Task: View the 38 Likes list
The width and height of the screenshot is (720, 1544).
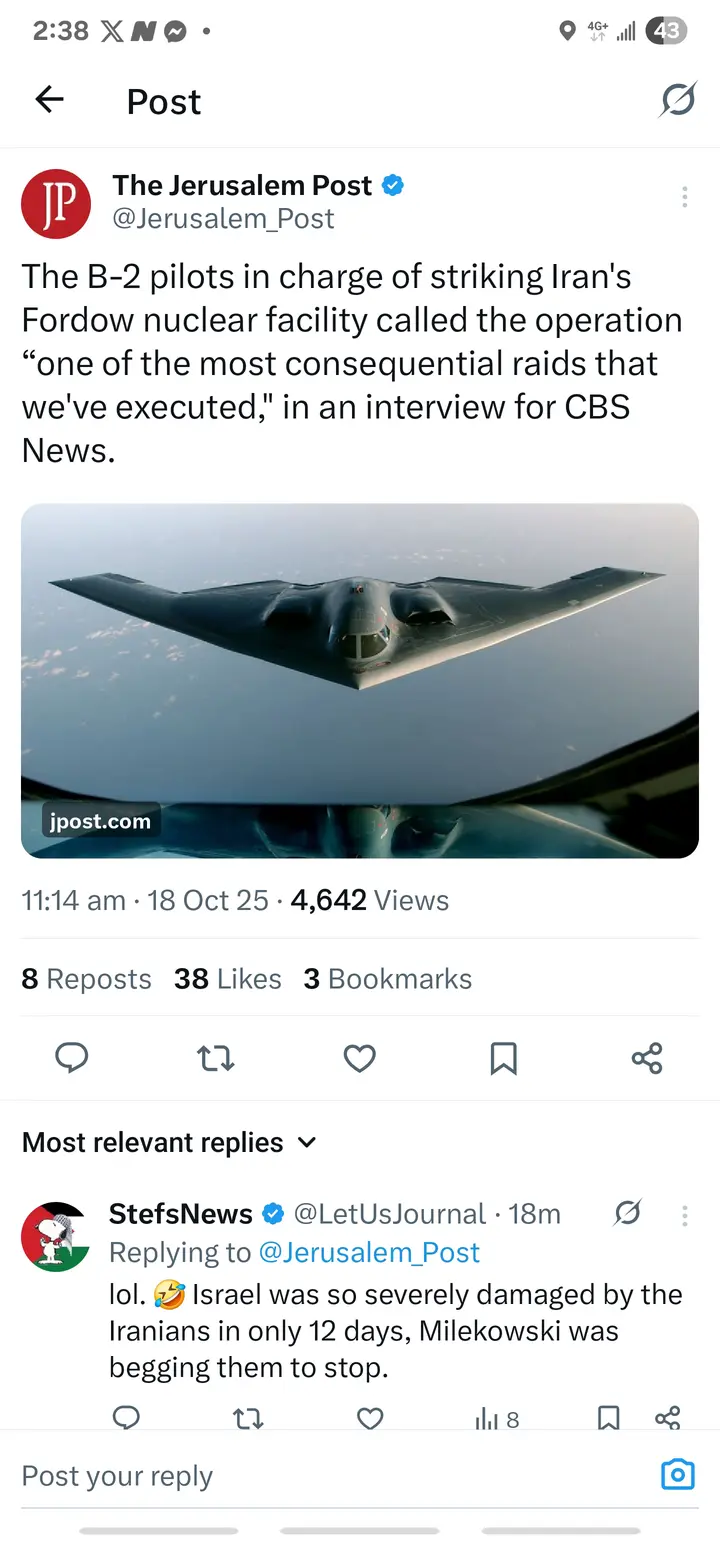Action: 227,979
